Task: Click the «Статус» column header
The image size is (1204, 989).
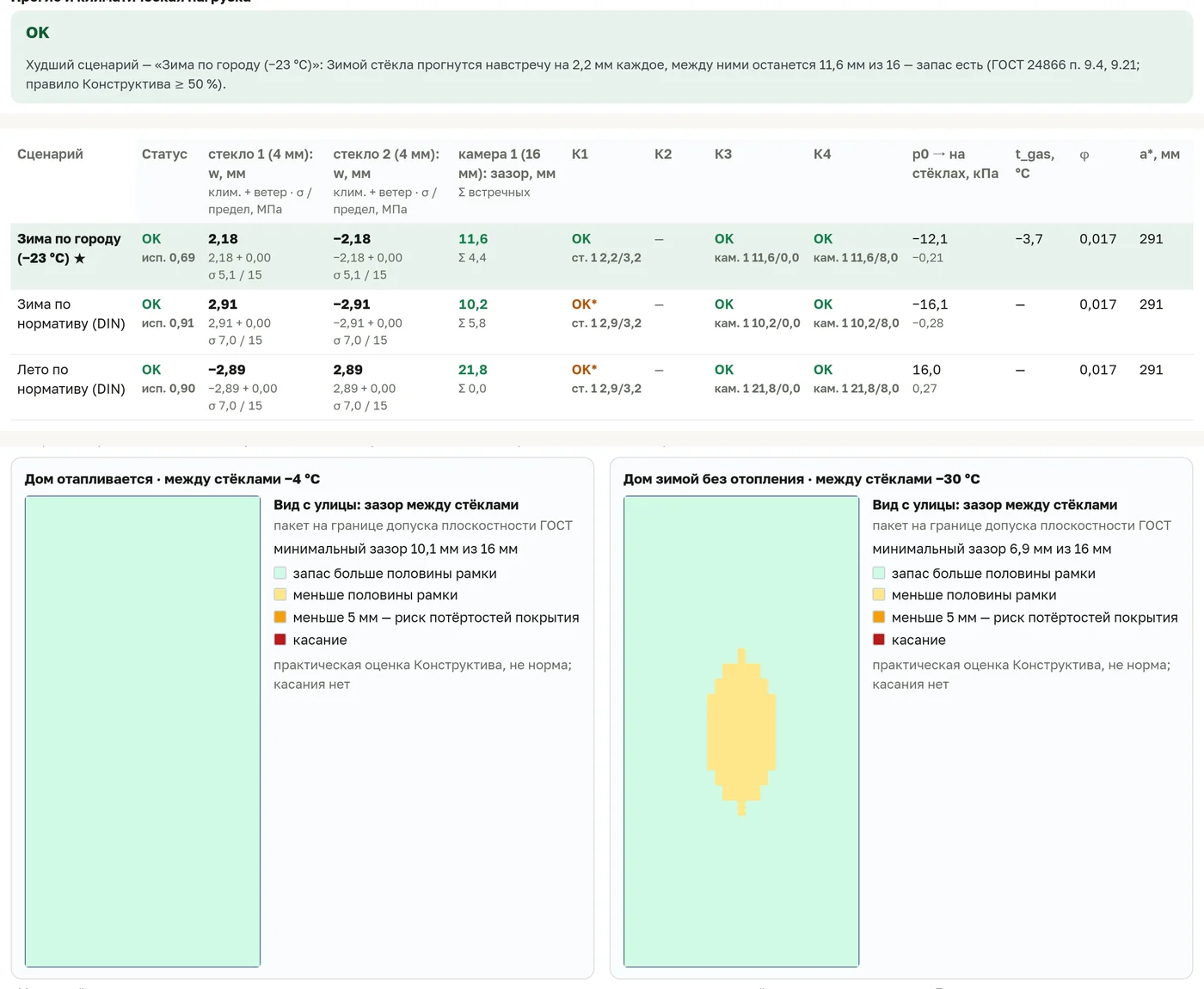Action: pyautogui.click(x=164, y=154)
